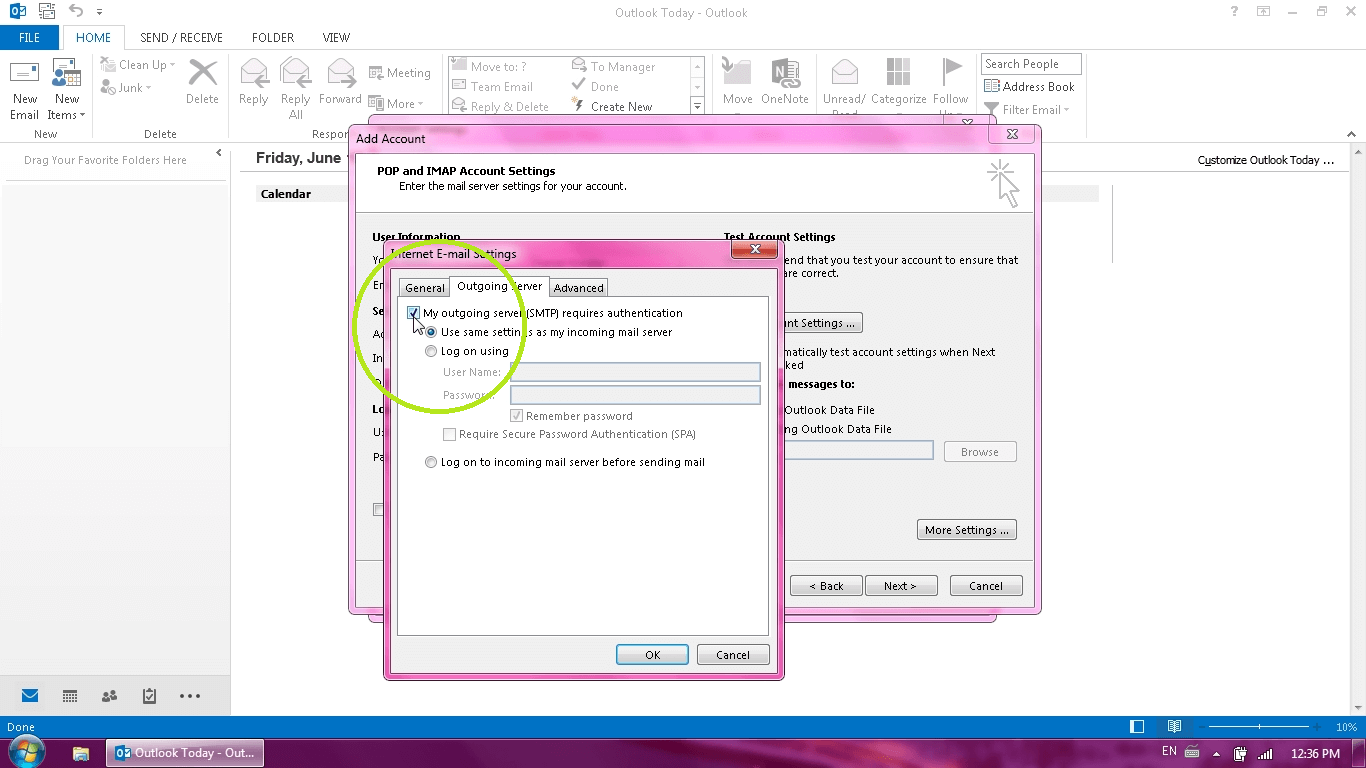This screenshot has height=768, width=1366.
Task: Uncheck My outgoing server requires authentication
Action: click(x=414, y=313)
